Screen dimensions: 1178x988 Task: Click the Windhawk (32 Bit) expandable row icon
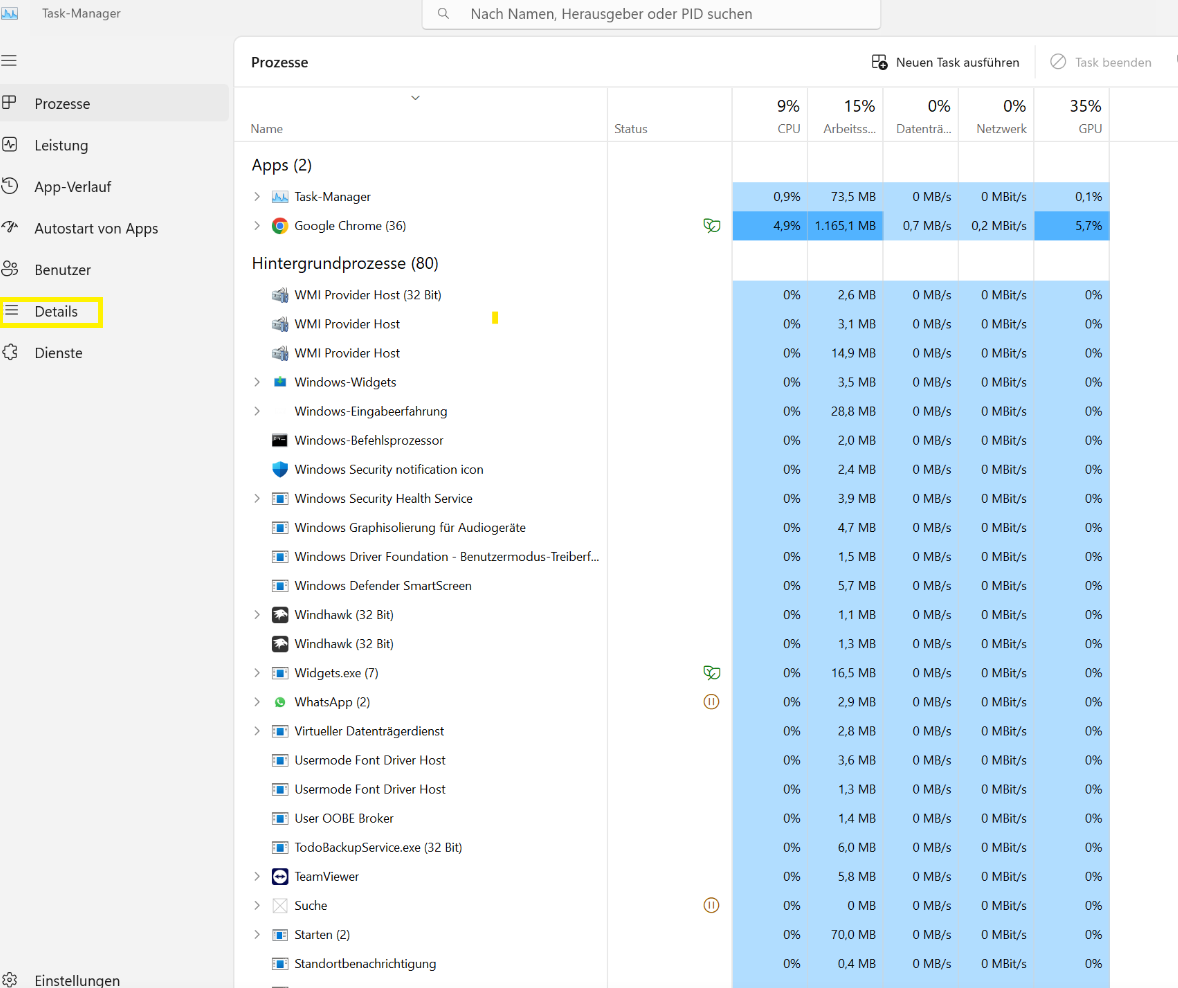click(x=279, y=615)
